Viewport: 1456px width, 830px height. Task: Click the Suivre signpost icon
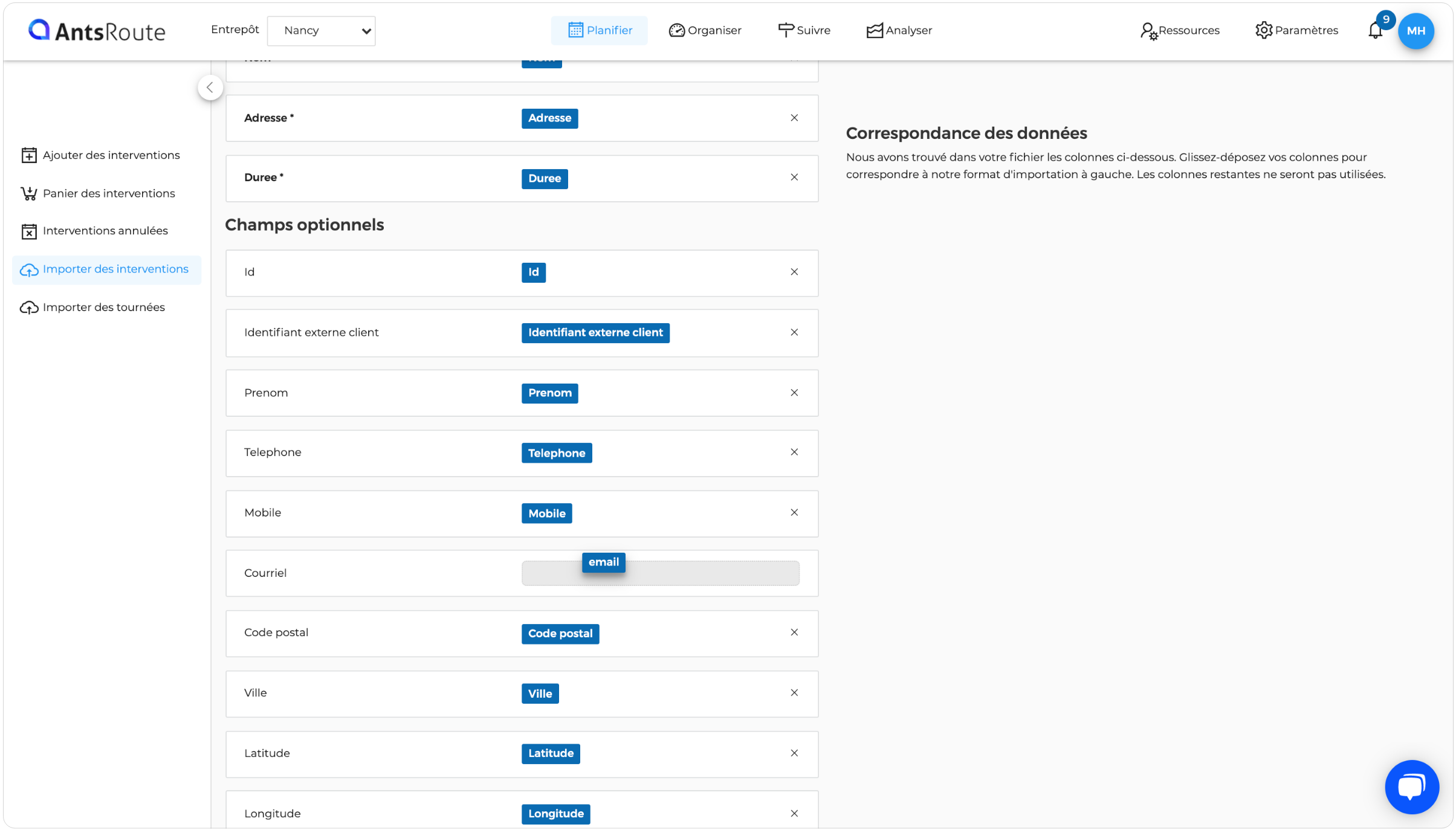tap(786, 30)
